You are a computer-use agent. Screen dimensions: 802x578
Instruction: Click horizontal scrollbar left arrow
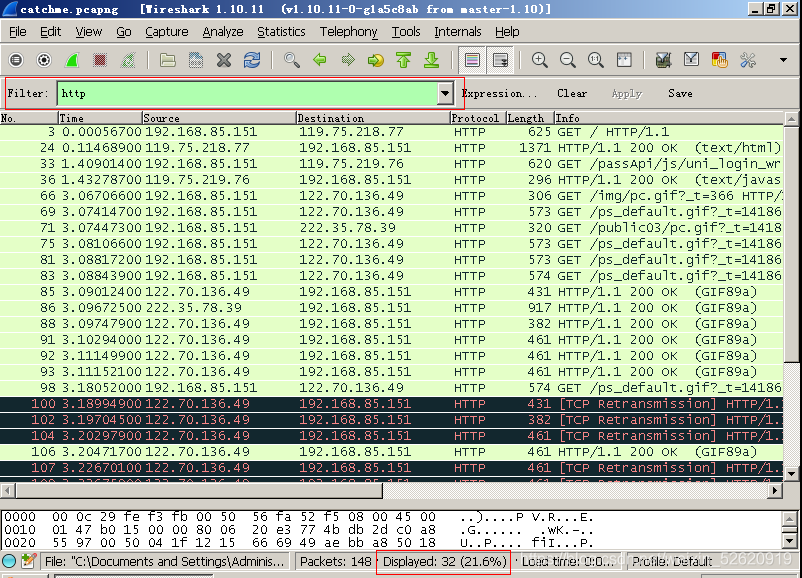[x=8, y=491]
